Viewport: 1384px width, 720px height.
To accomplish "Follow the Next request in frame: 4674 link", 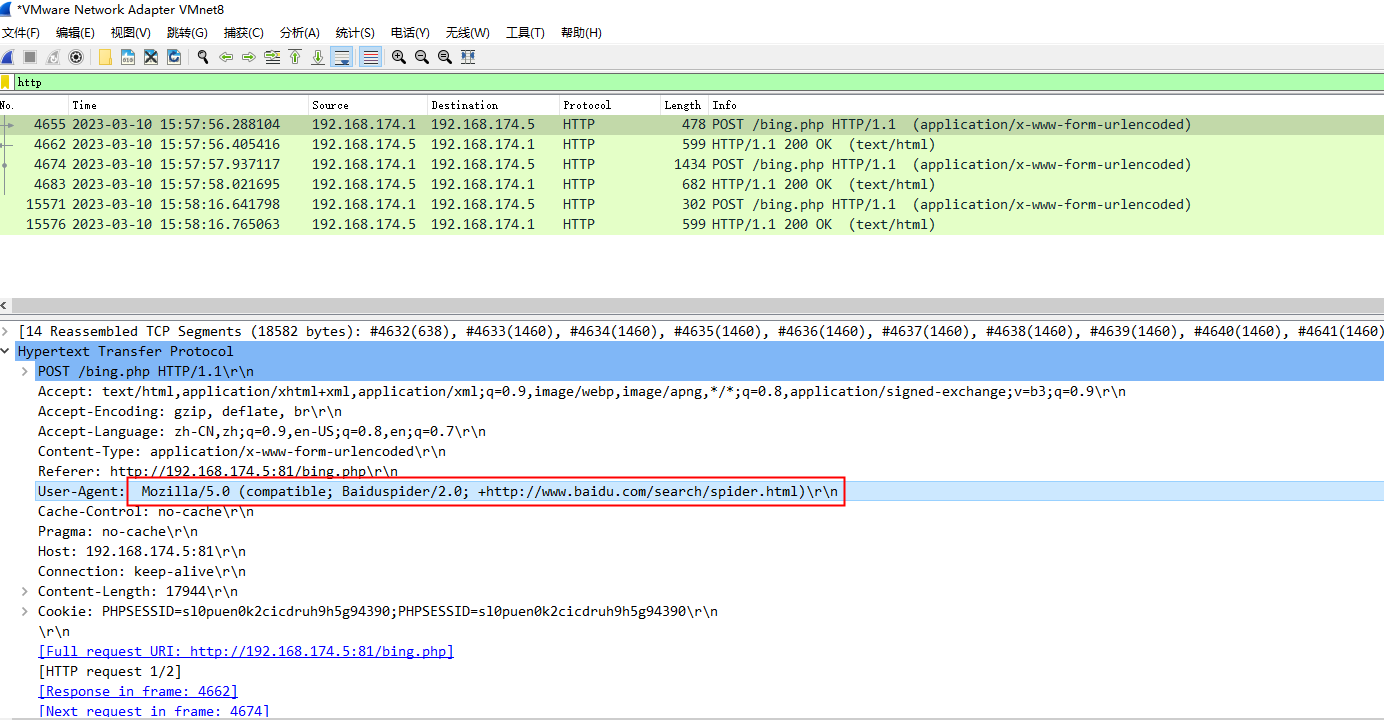I will 154,711.
